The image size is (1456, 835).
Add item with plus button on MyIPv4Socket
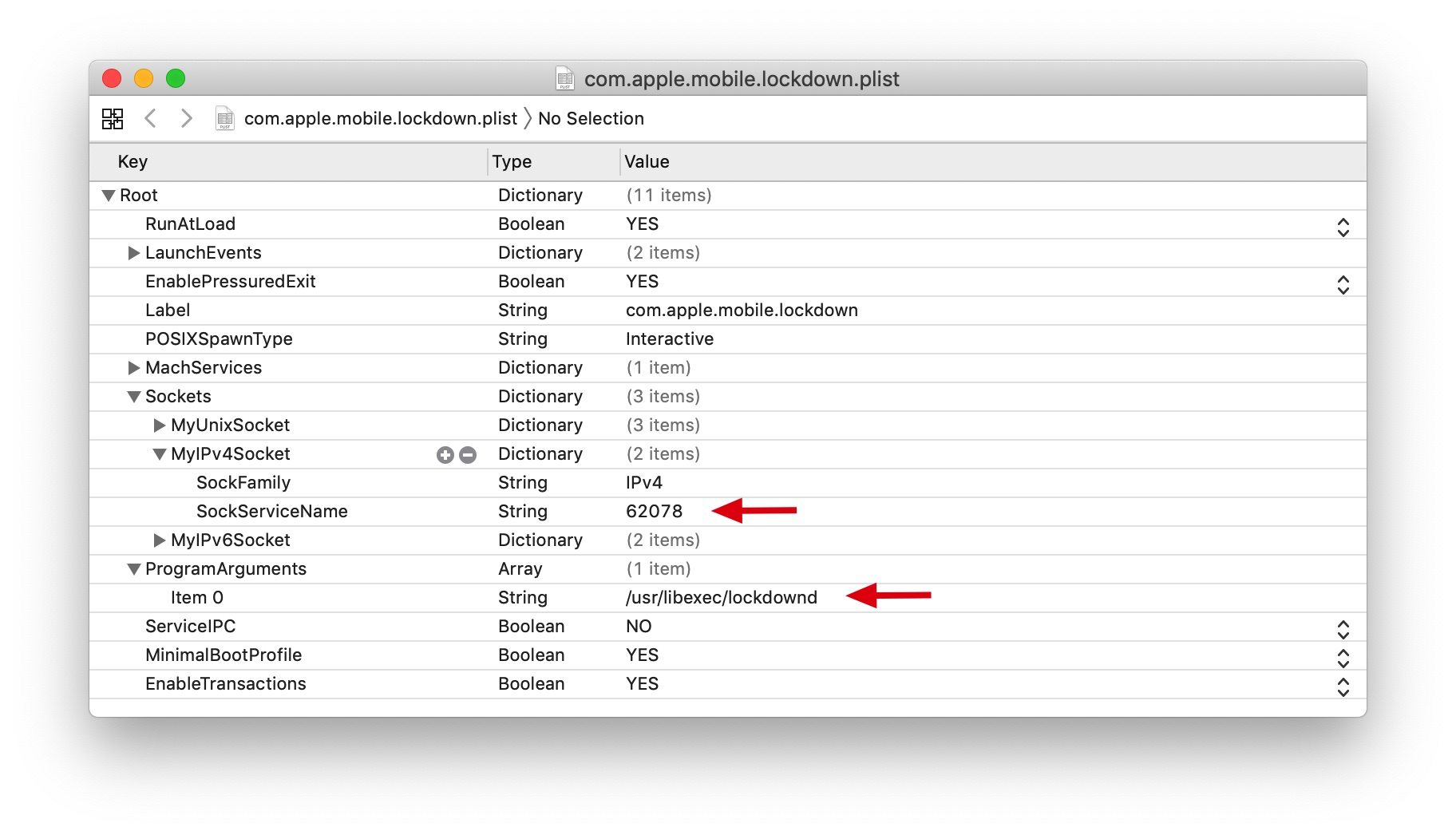click(445, 455)
